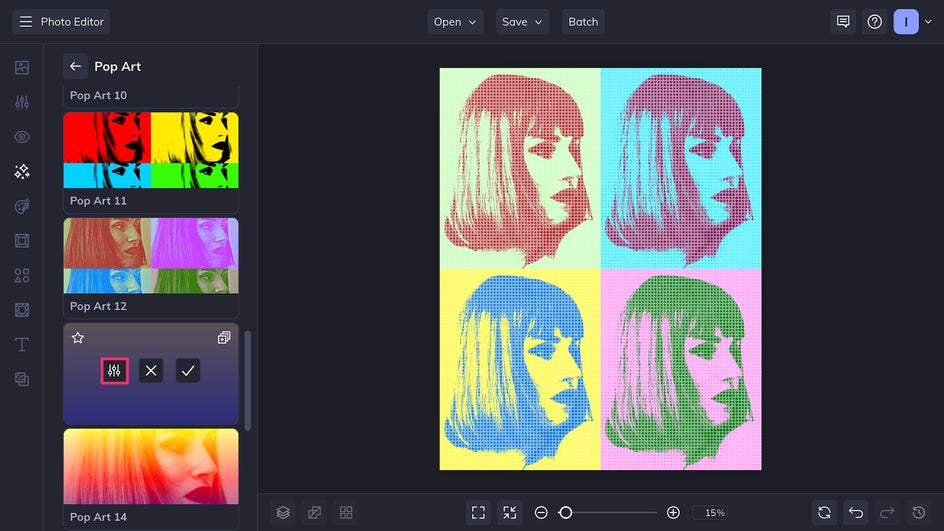Open effect settings sliders button

[114, 371]
